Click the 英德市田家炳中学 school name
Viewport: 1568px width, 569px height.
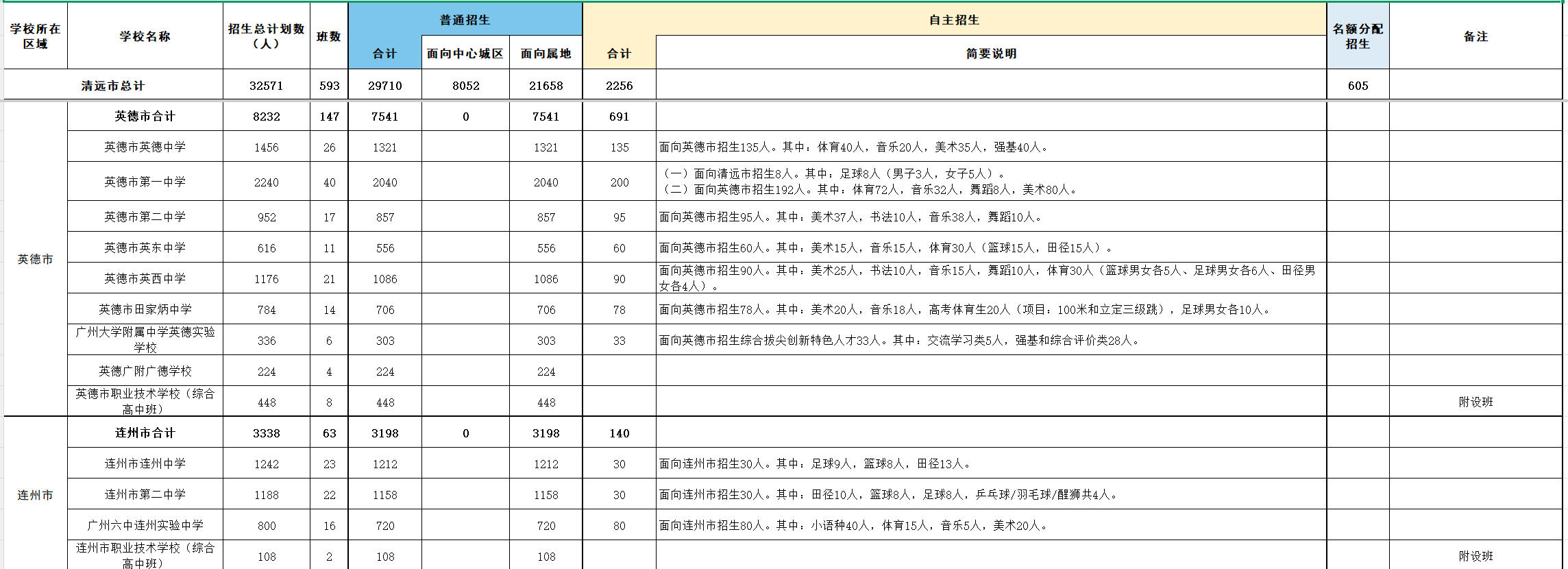point(145,309)
